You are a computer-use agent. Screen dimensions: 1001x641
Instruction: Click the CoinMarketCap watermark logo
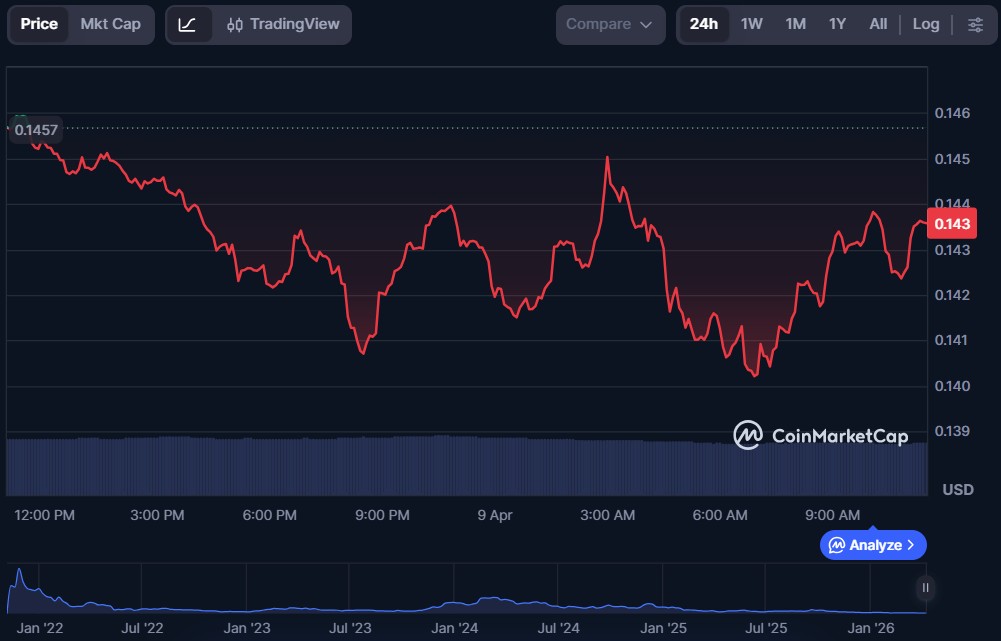(x=748, y=435)
